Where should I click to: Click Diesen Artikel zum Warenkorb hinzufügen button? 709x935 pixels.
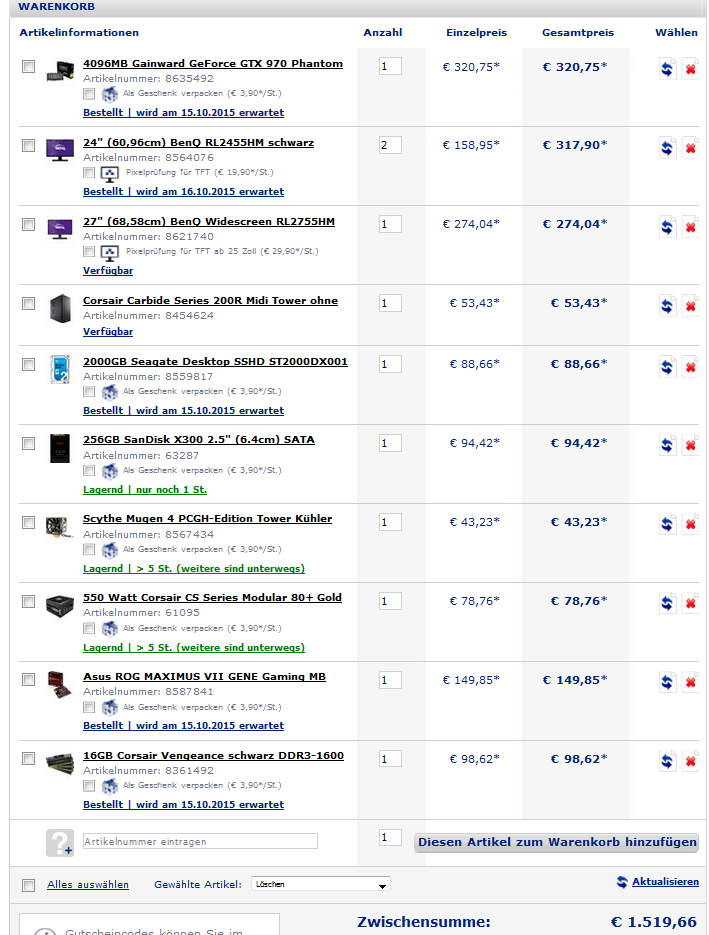coord(556,842)
